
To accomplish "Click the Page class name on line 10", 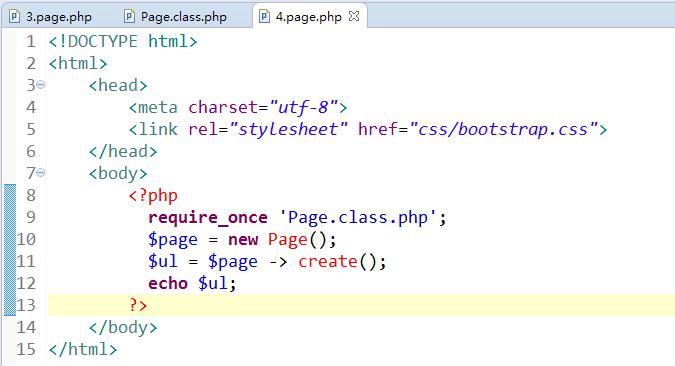I will (288, 239).
